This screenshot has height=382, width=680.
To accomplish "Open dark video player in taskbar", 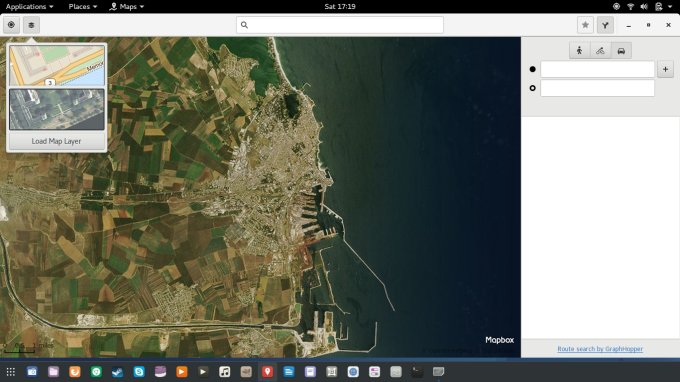I will (x=203, y=372).
